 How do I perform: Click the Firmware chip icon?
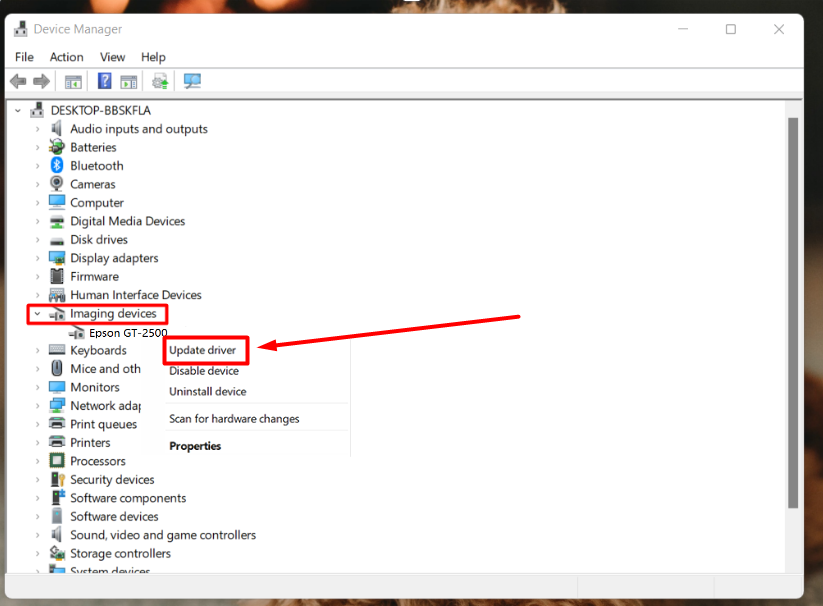pyautogui.click(x=57, y=276)
